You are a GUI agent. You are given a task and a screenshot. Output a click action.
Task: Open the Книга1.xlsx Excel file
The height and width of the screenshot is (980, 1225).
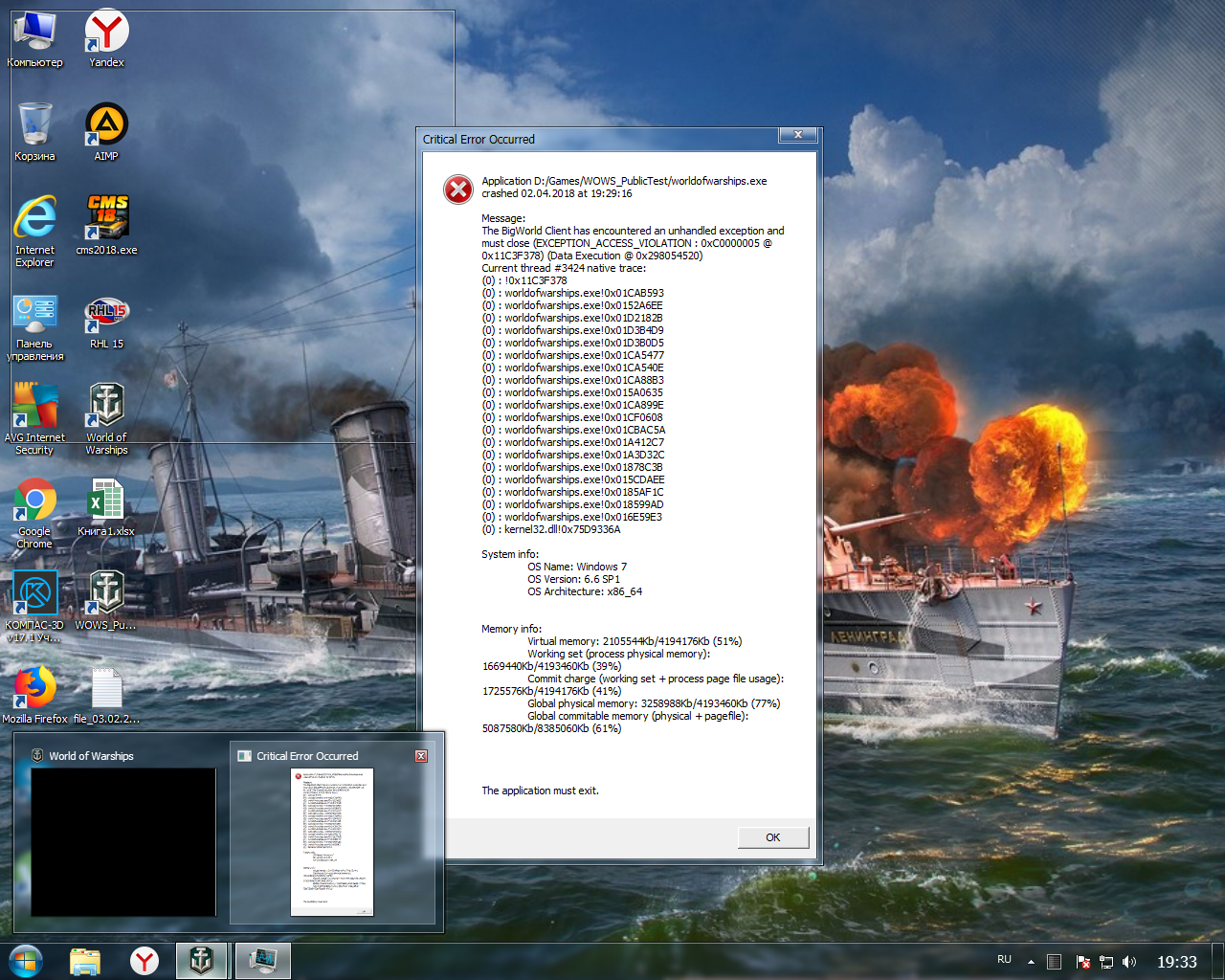pos(106,501)
